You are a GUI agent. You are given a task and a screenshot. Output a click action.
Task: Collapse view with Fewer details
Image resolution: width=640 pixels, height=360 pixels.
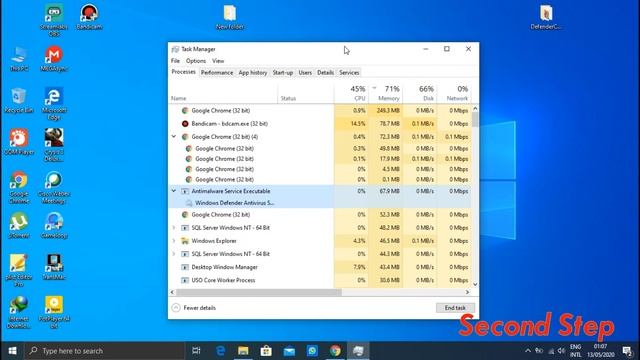tap(194, 308)
